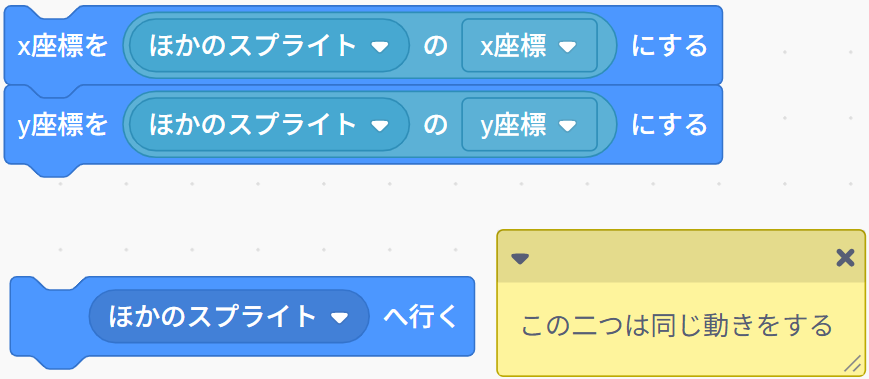Click the yellow comment's header bar
This screenshot has width=869, height=379.
click(681, 257)
